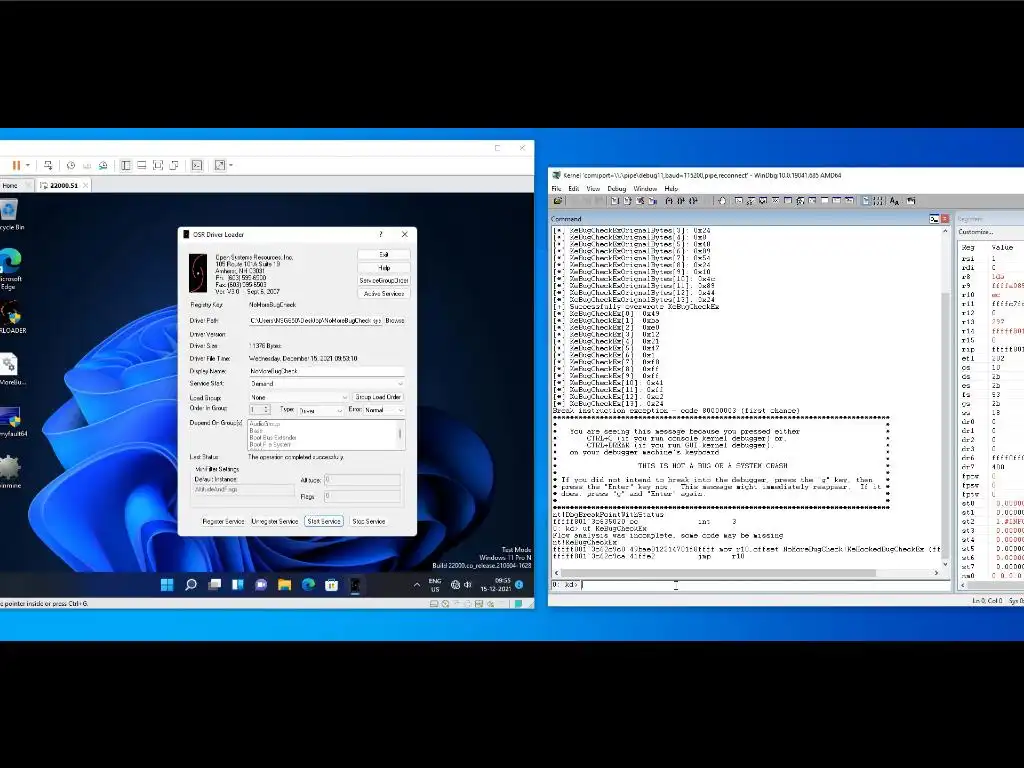
Task: Open ServiceGroupOrder in OSR Driver Loader
Action: [384, 281]
